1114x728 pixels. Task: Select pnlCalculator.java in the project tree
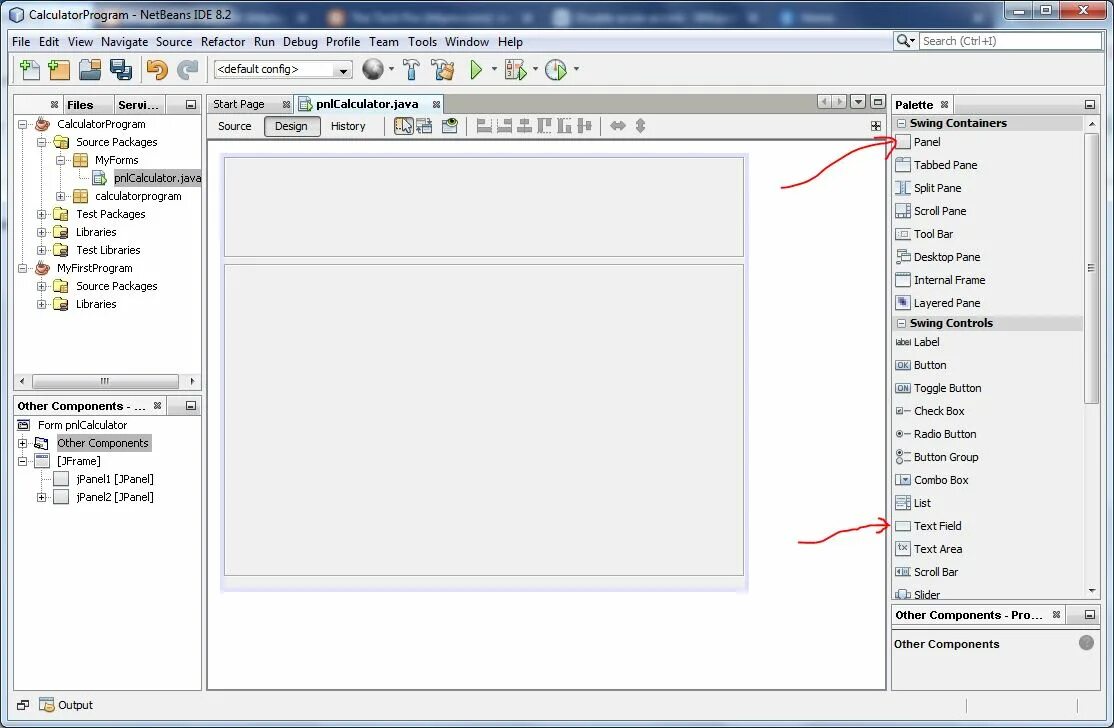(157, 178)
